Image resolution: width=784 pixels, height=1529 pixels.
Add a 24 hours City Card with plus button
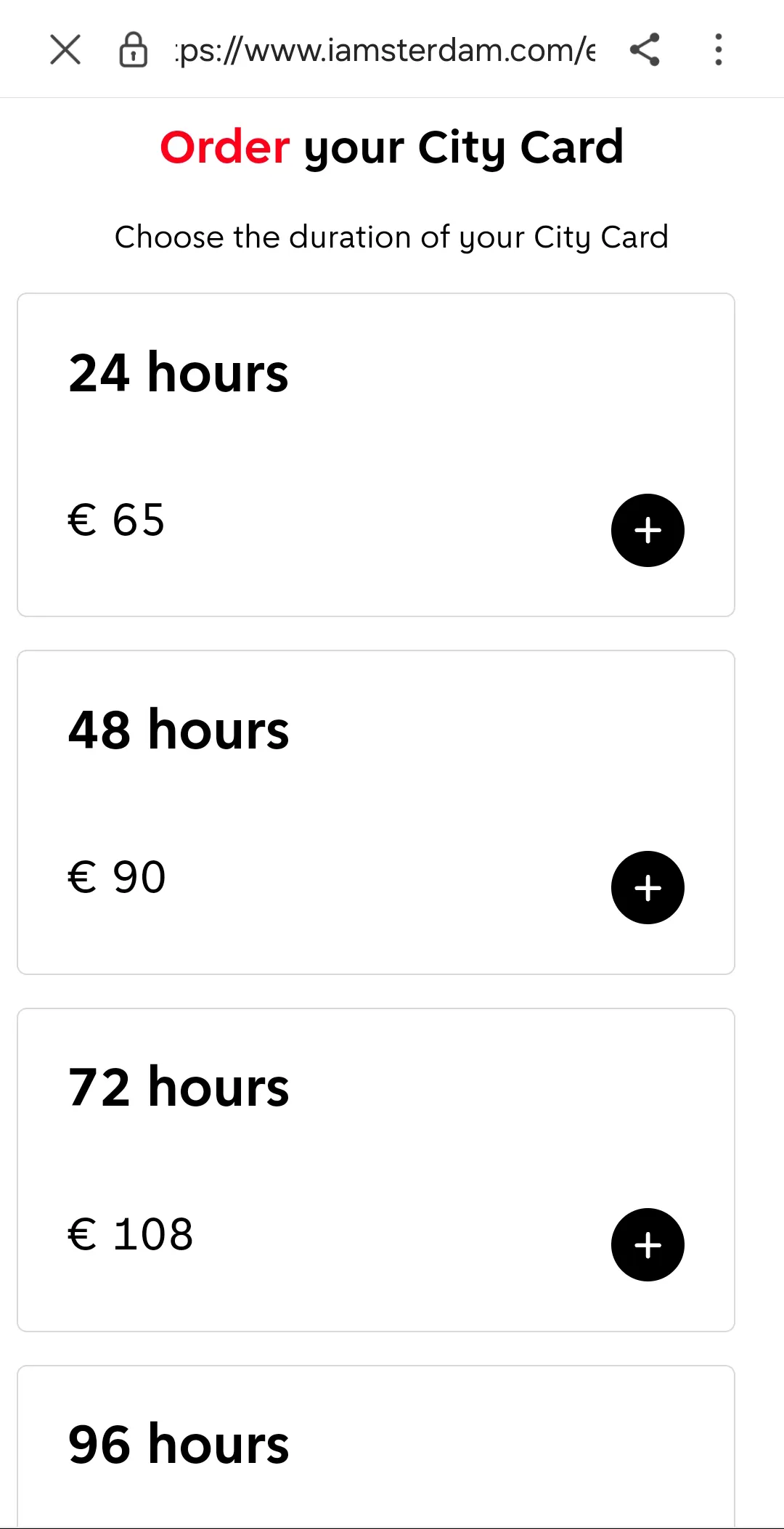pos(648,531)
